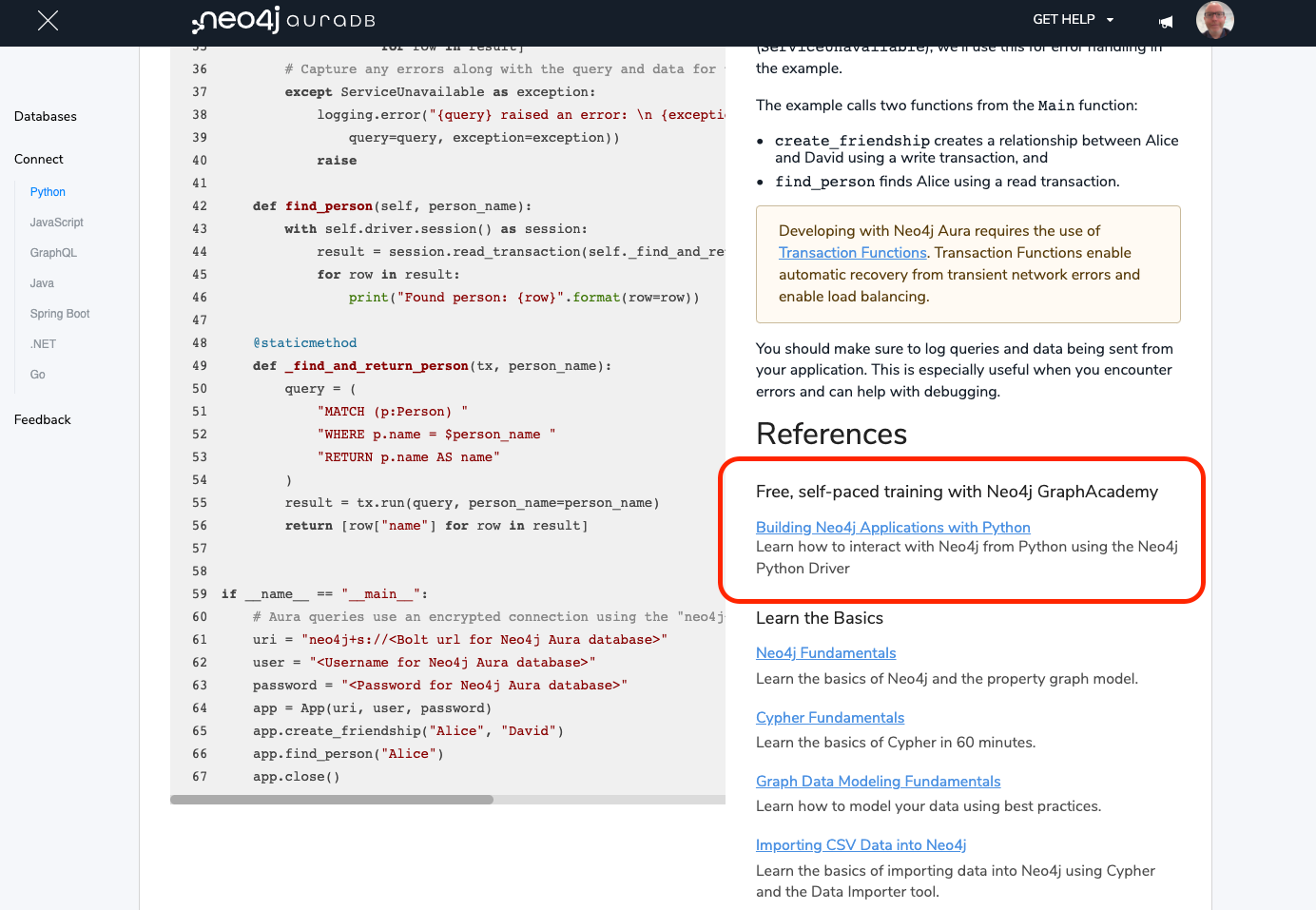This screenshot has width=1316, height=910.
Task: Select the JavaScript connect guide
Action: pyautogui.click(x=57, y=223)
